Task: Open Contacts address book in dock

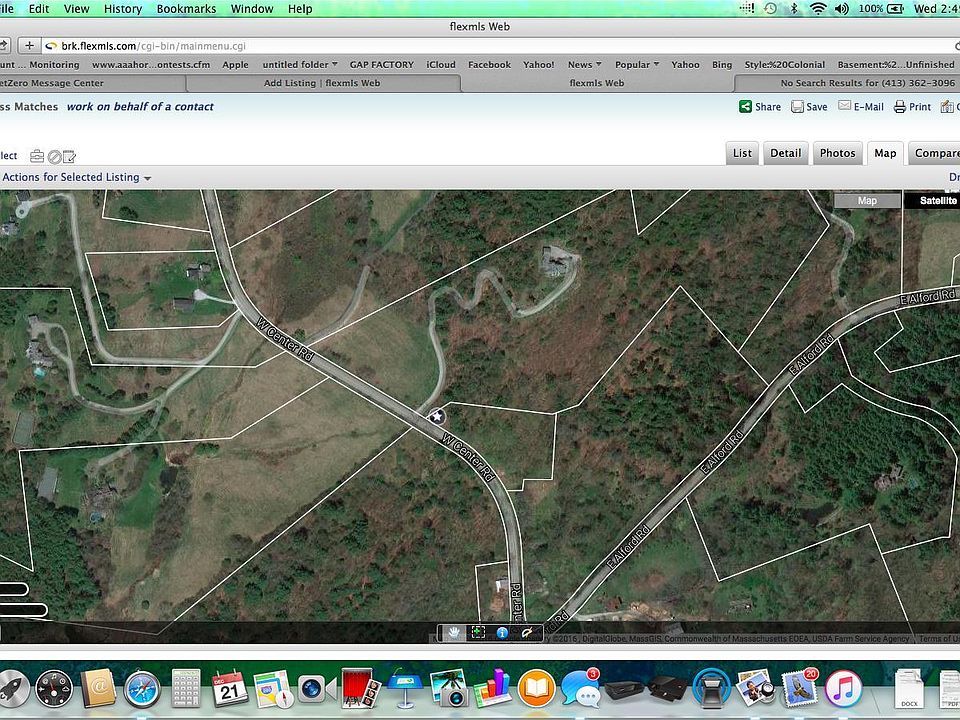Action: click(98, 689)
